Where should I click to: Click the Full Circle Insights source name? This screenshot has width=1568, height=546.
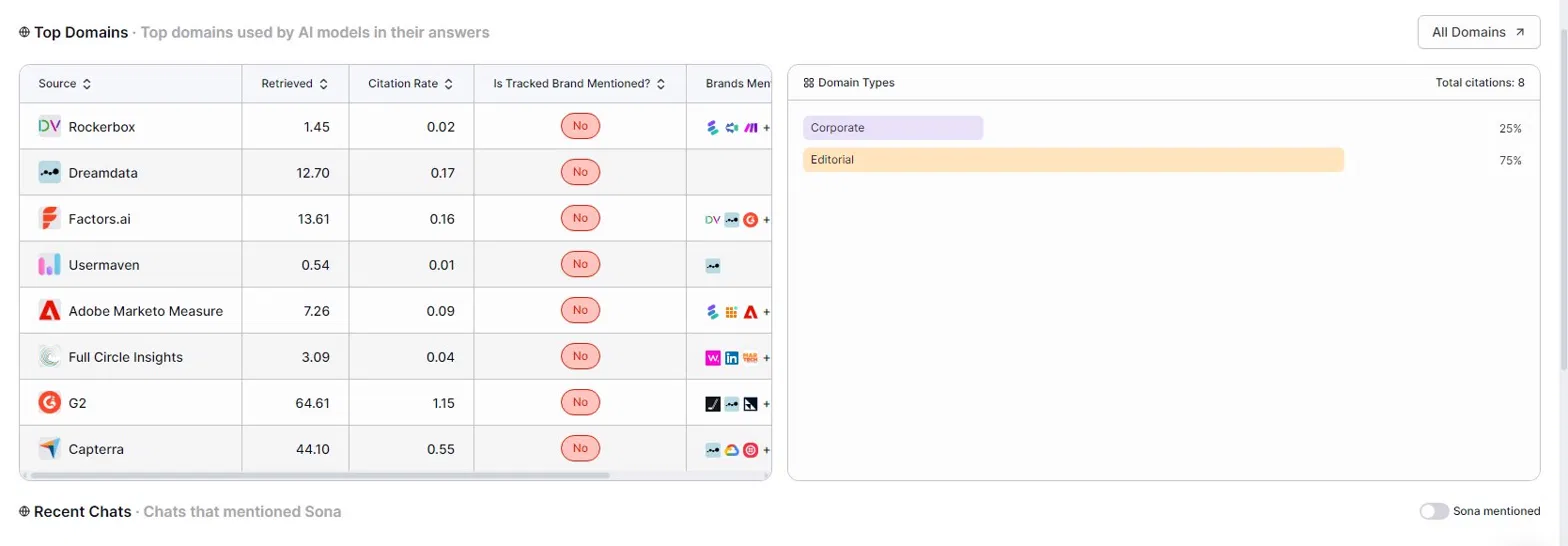point(126,357)
